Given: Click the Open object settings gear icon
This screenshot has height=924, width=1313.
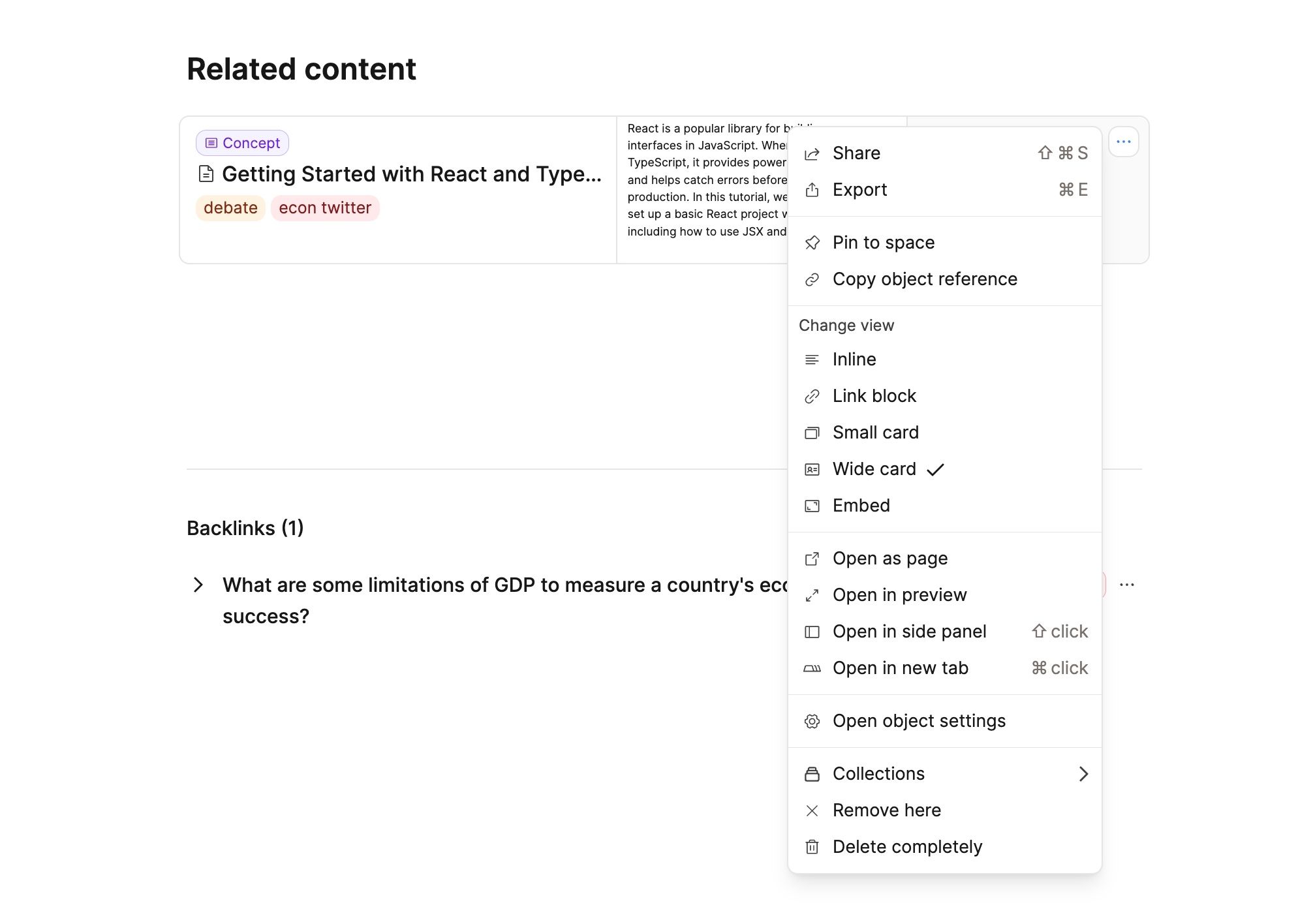Looking at the screenshot, I should pos(812,720).
